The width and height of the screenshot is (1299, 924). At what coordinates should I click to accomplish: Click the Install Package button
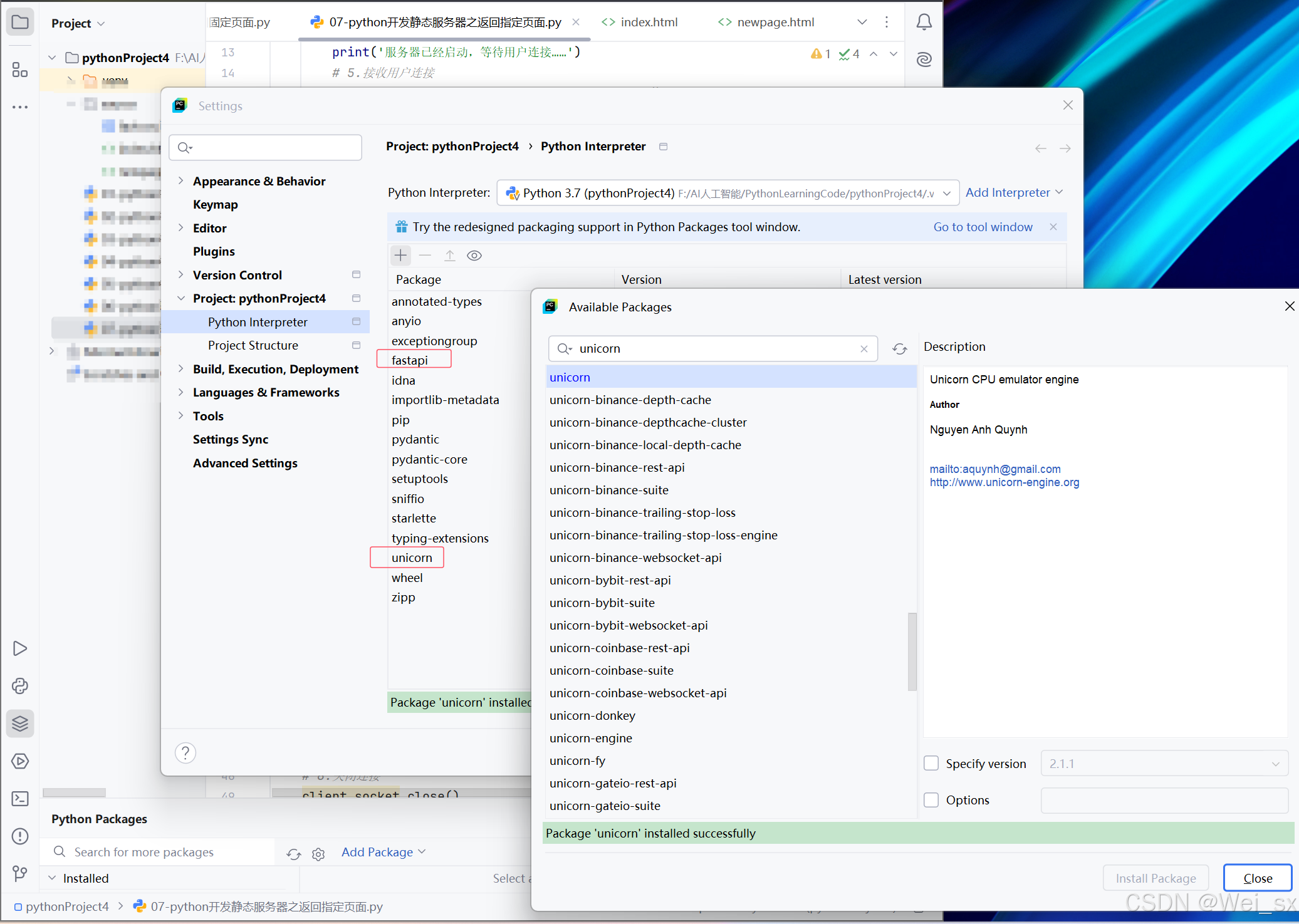point(1156,878)
